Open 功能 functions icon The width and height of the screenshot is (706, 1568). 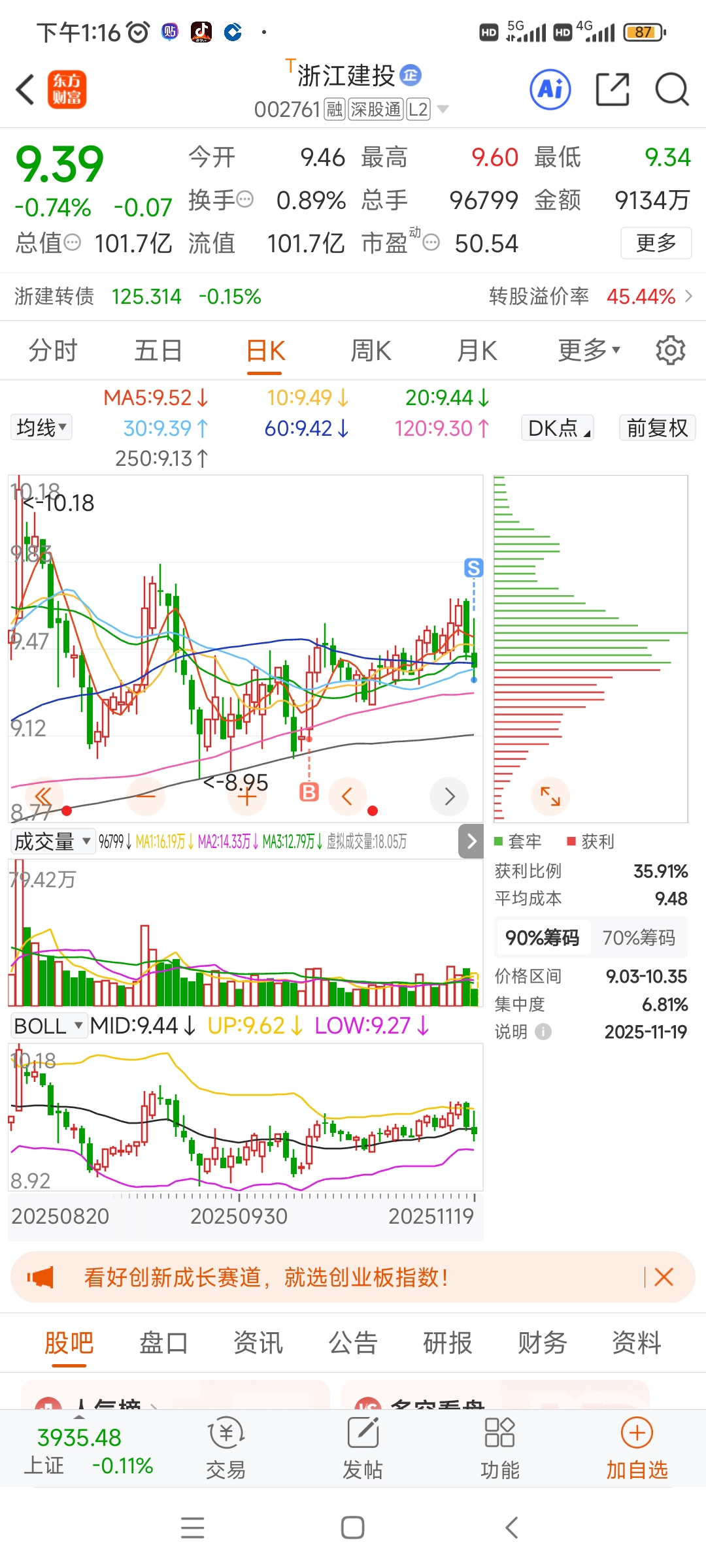point(500,1448)
